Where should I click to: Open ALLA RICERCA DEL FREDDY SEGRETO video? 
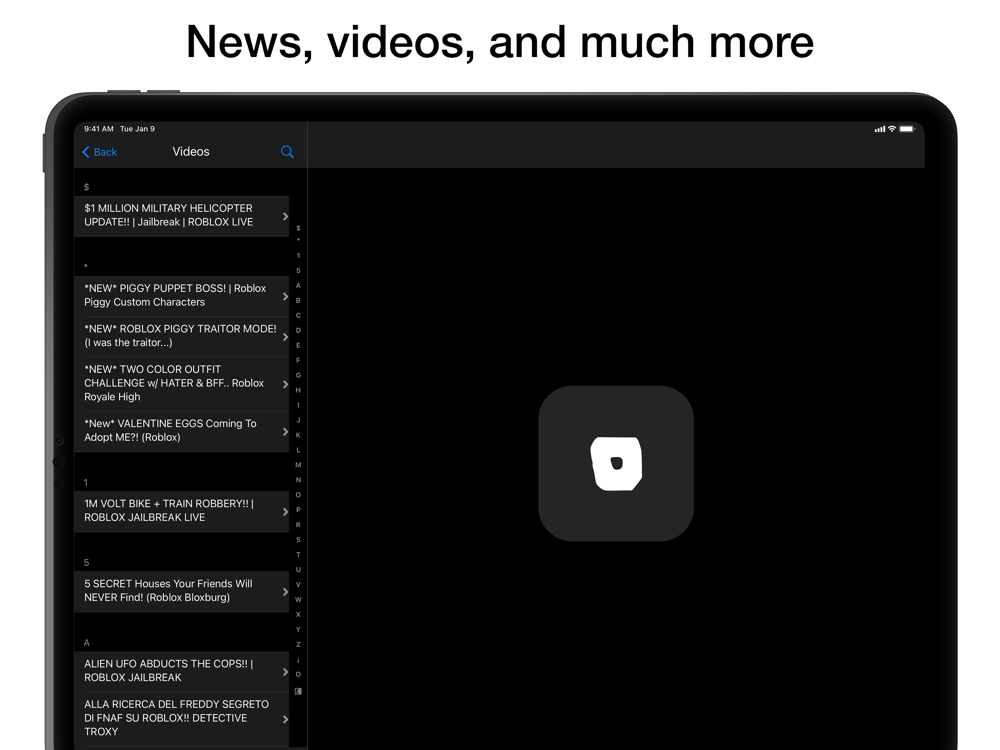(182, 718)
